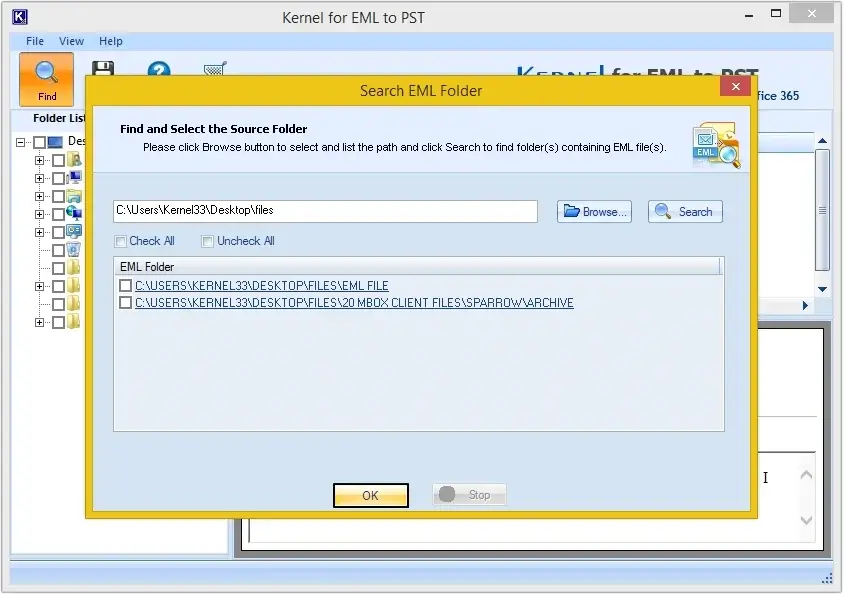Screen dimensions: 844x595
Task: Click the floppy disk Save toolbar icon
Action: 103,68
